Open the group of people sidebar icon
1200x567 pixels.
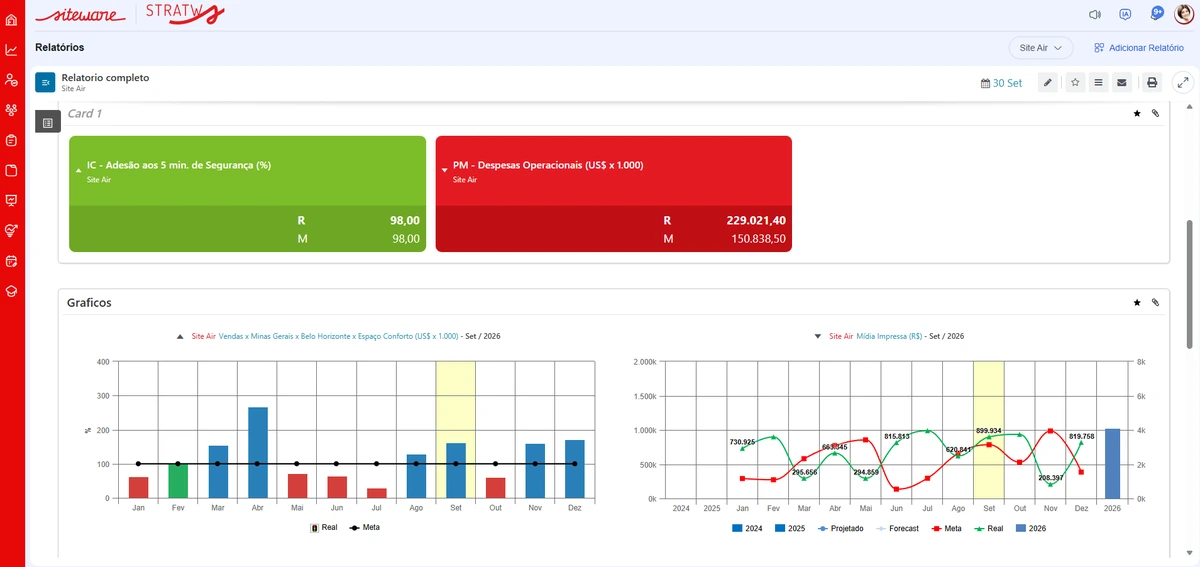click(x=12, y=110)
